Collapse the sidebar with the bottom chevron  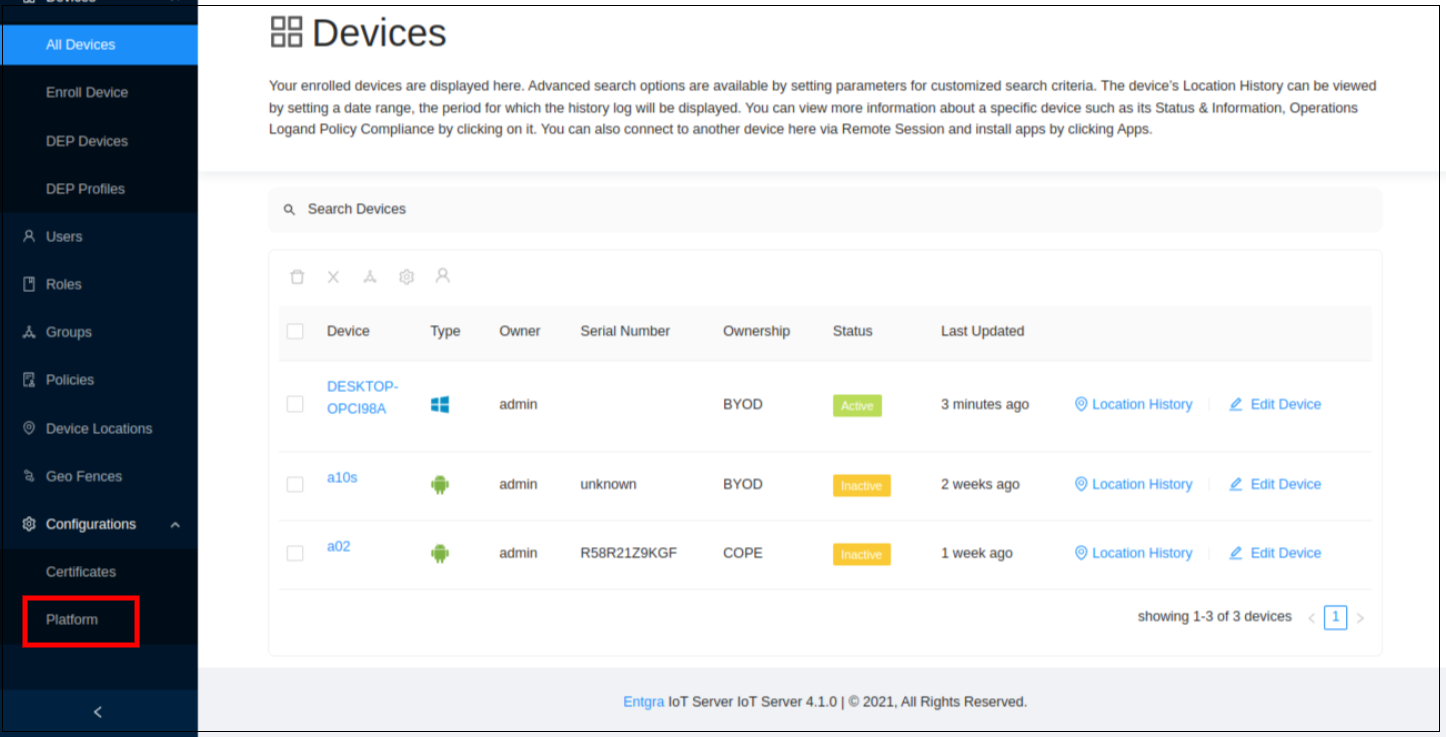(x=98, y=712)
